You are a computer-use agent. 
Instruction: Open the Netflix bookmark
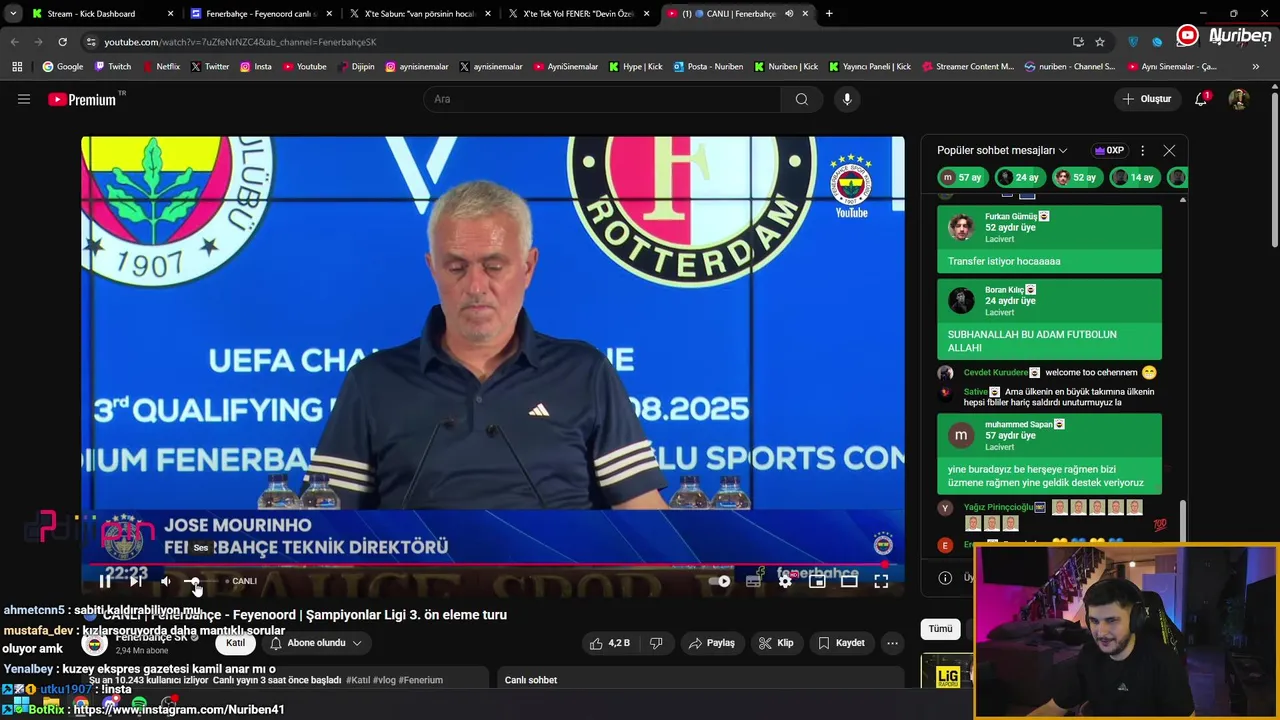coord(160,67)
